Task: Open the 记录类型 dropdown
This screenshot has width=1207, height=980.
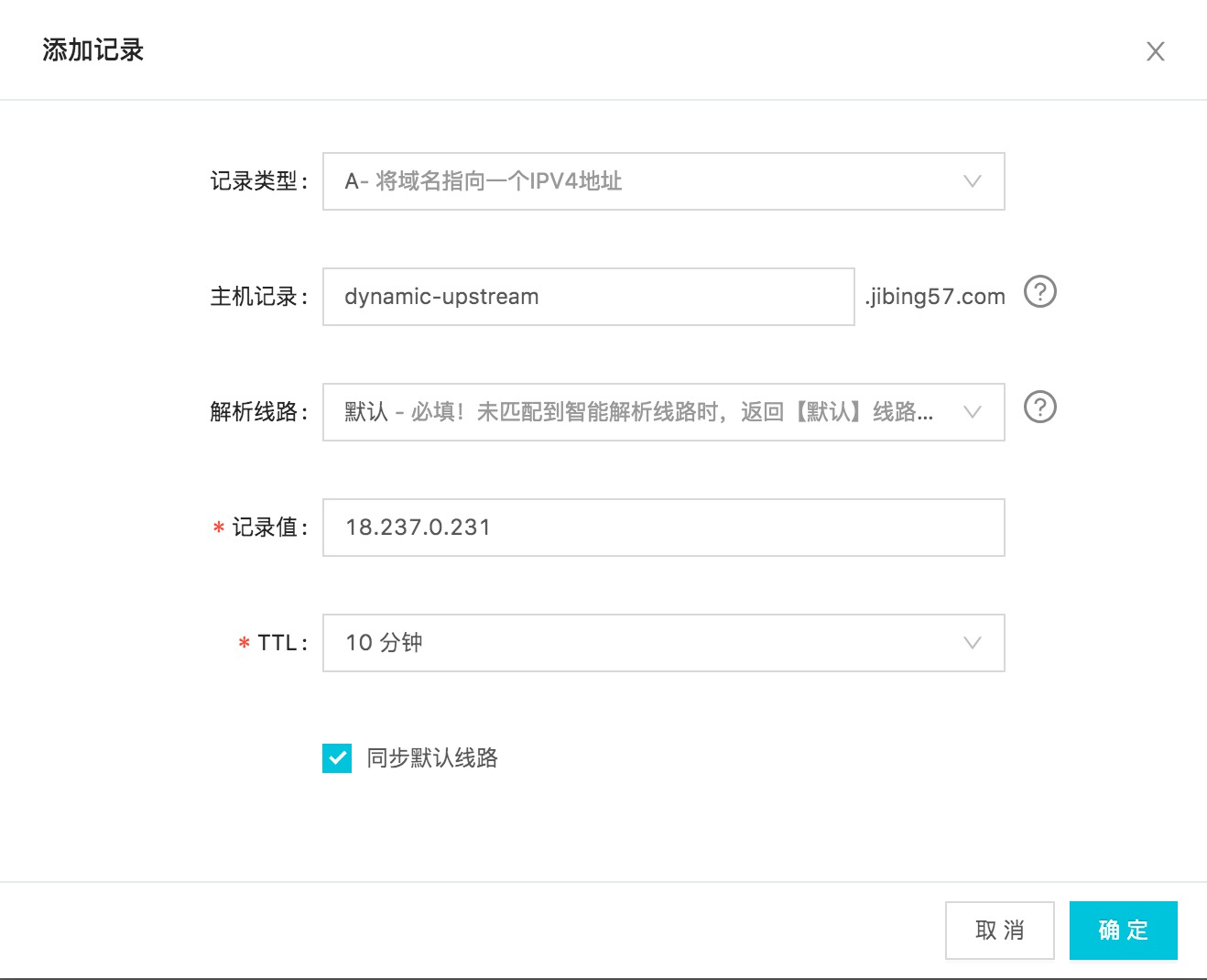Action: coord(664,181)
